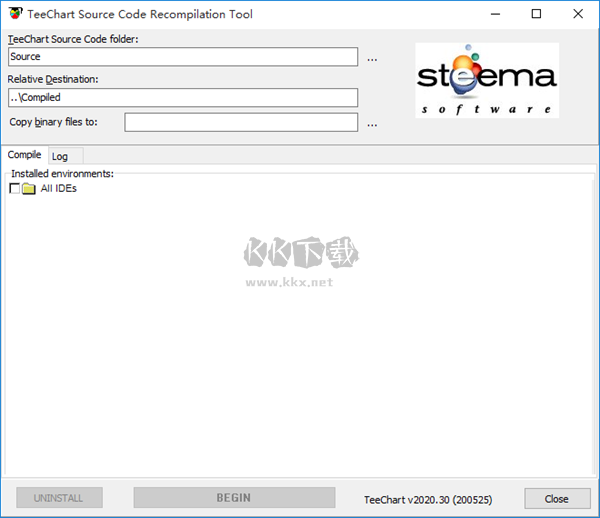Click the BEGIN button
This screenshot has width=600, height=518.
(234, 498)
